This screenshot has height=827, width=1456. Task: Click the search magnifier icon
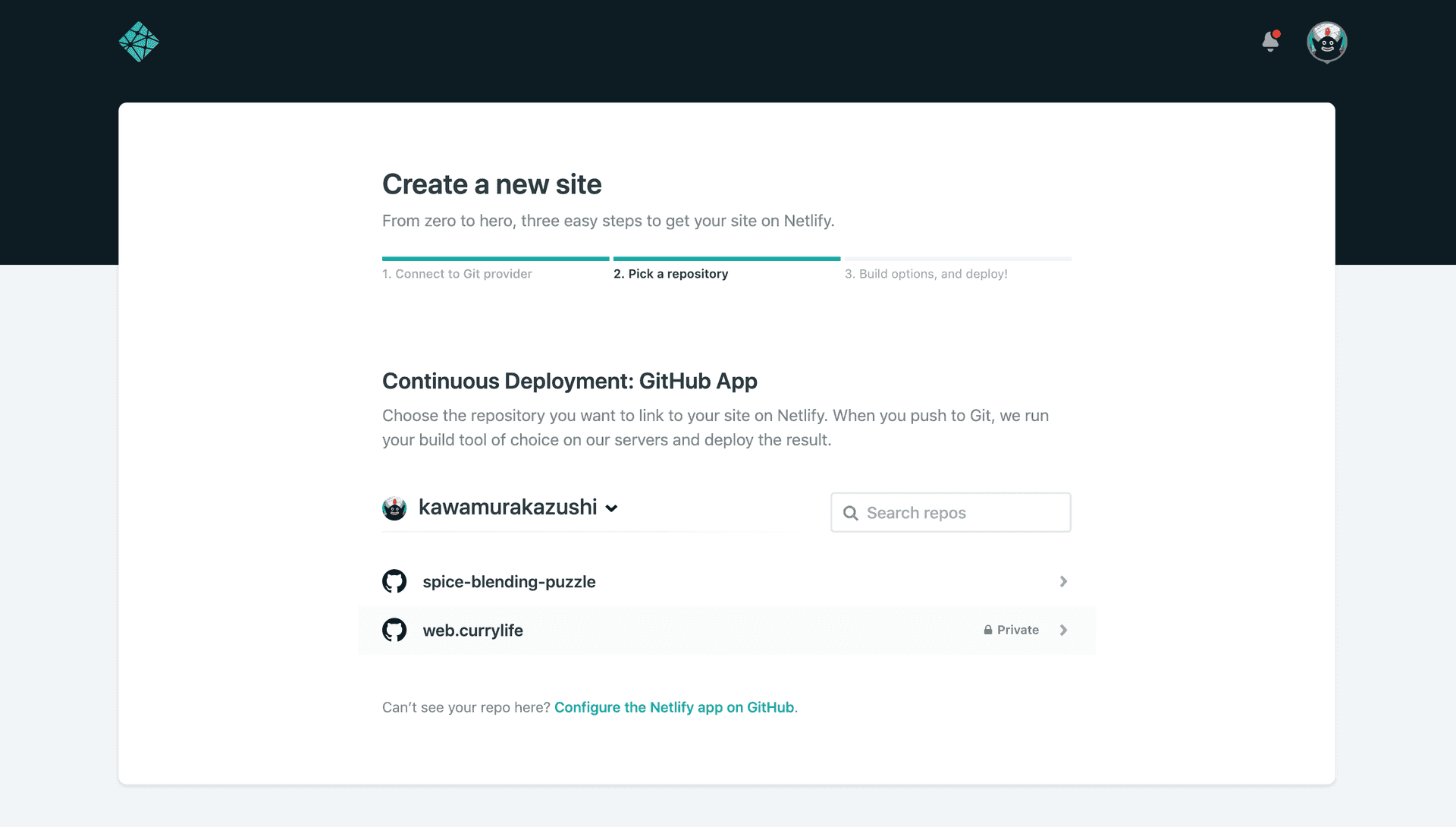click(x=851, y=513)
